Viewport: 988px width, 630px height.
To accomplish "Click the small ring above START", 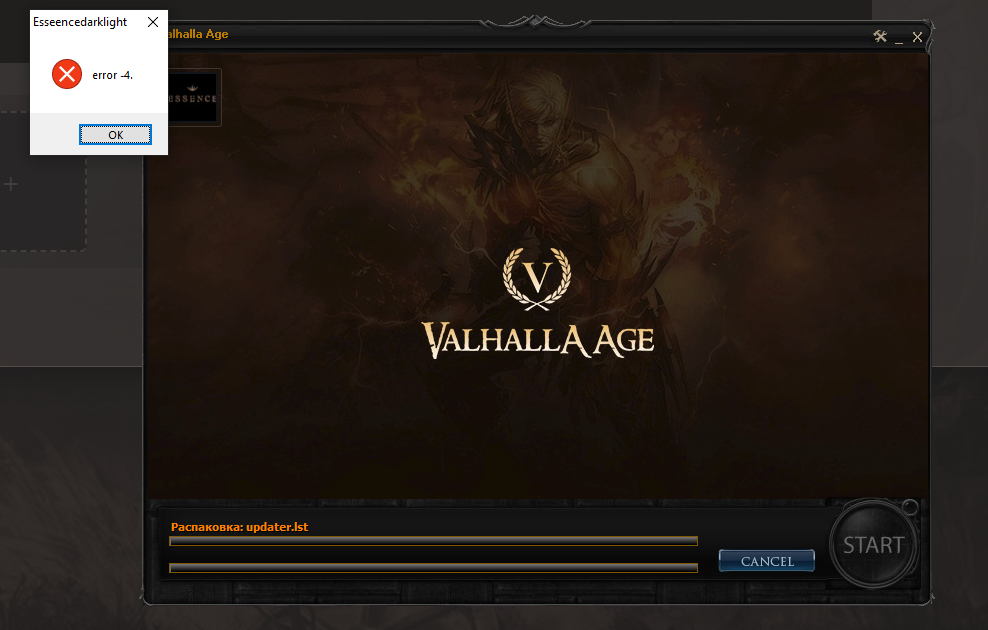I will (x=909, y=507).
